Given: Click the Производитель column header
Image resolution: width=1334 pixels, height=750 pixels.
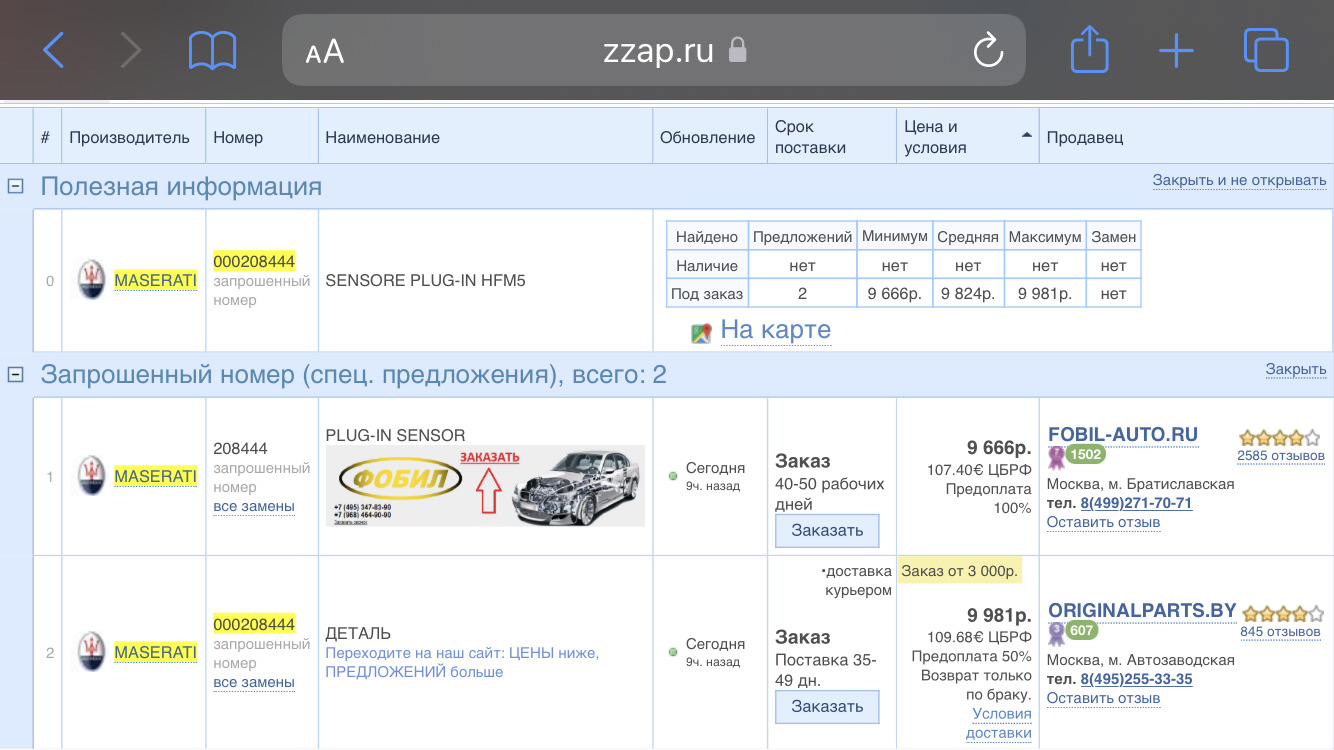Looking at the screenshot, I should 129,137.
